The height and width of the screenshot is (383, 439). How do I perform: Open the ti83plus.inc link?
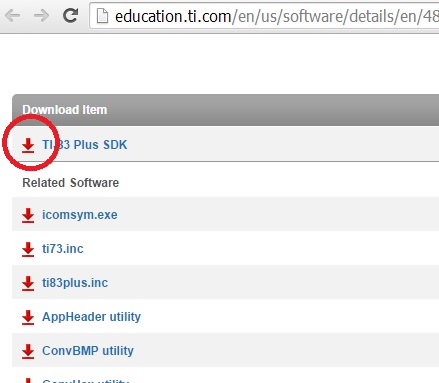pyautogui.click(x=75, y=283)
